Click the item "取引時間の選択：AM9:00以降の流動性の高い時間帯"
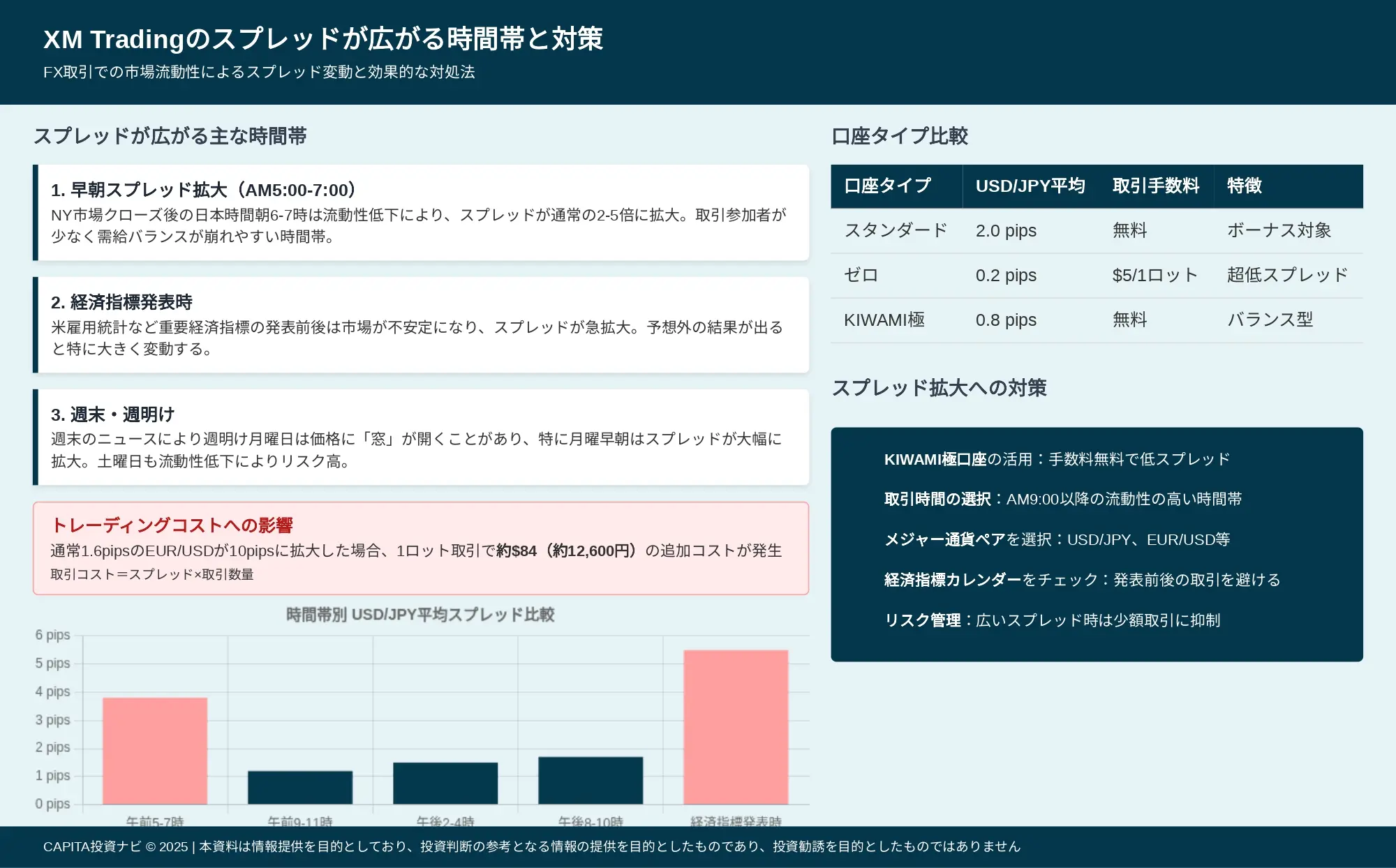The image size is (1396, 868). [1063, 499]
